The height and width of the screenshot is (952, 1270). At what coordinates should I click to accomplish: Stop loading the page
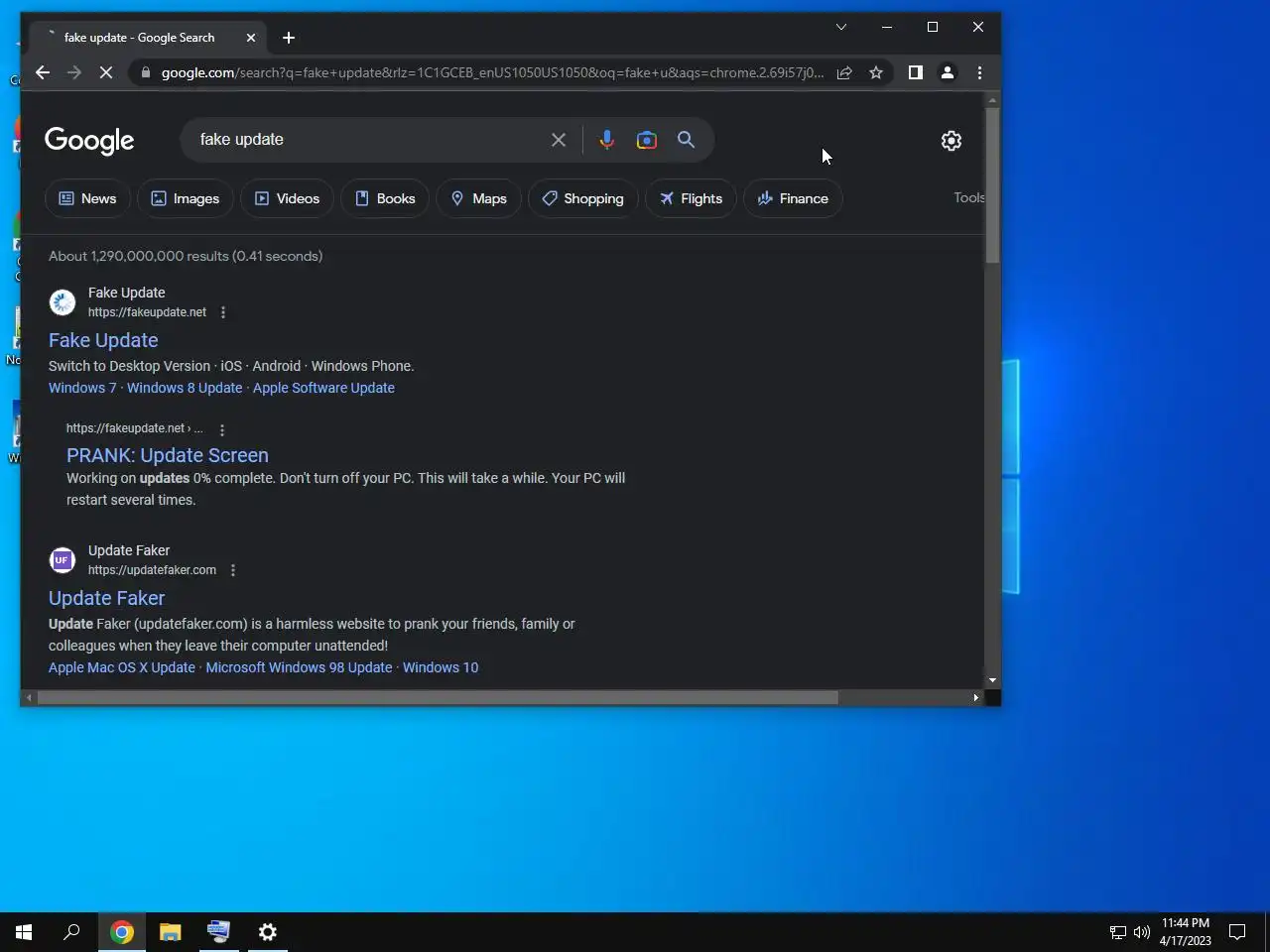pyautogui.click(x=106, y=72)
